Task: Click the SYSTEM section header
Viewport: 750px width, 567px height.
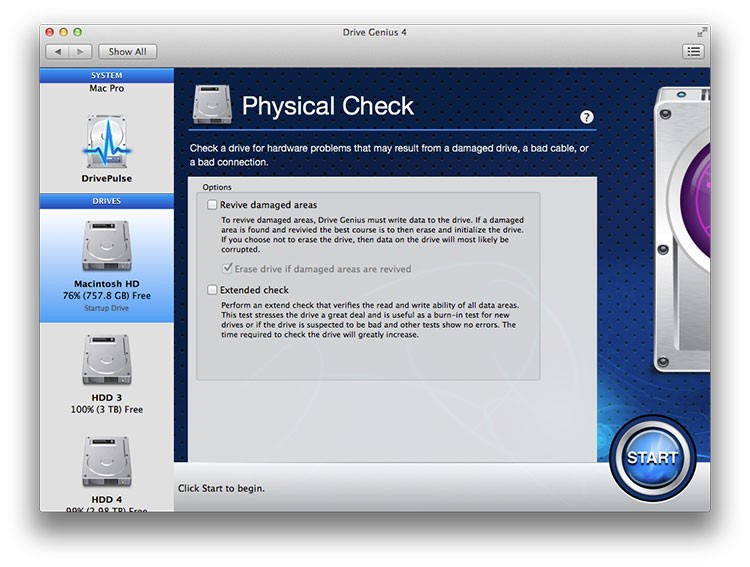Action: (107, 75)
